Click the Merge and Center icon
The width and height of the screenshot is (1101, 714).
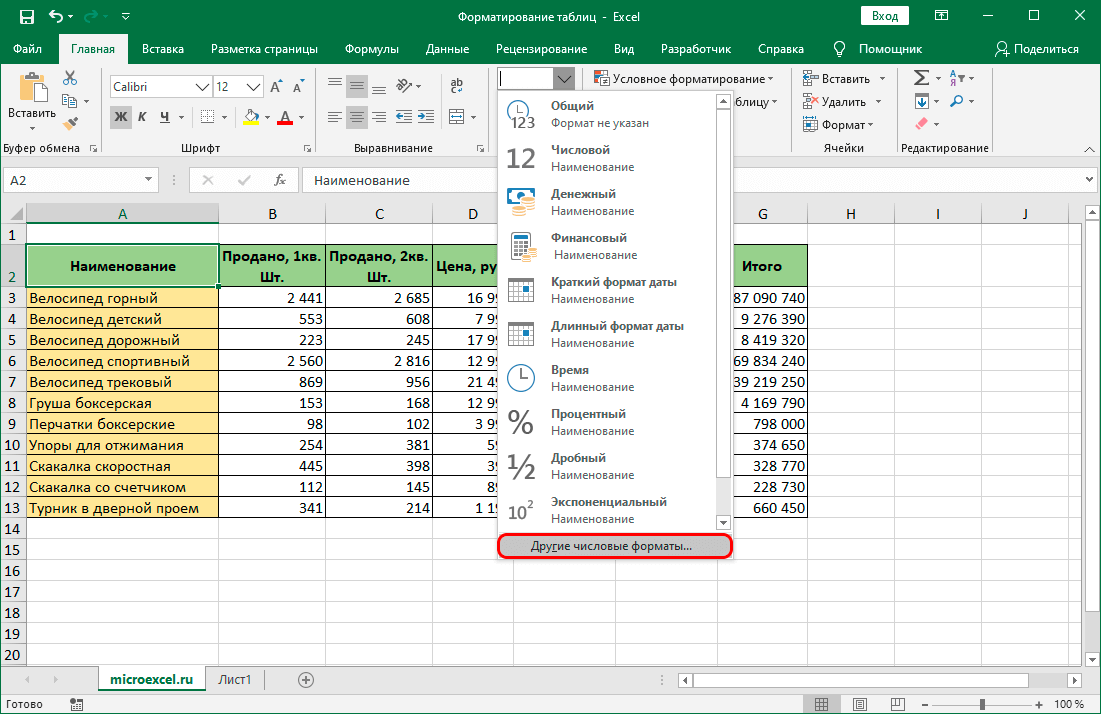click(456, 117)
